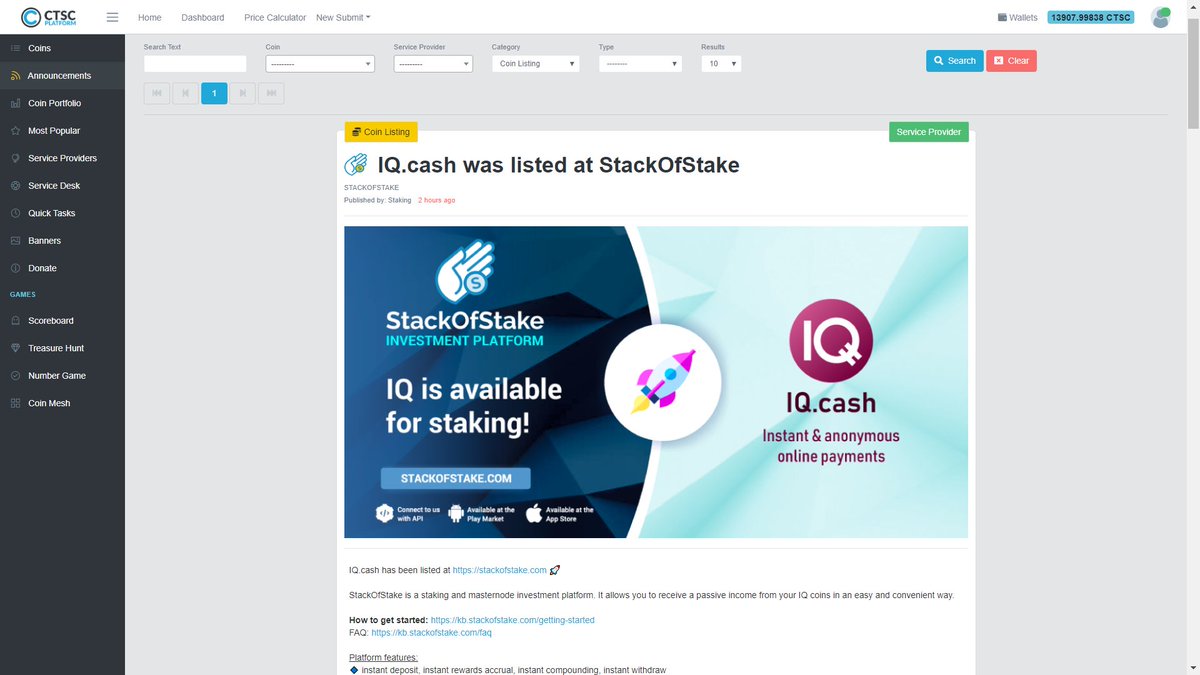
Task: Click the blue Search button
Action: point(955,61)
